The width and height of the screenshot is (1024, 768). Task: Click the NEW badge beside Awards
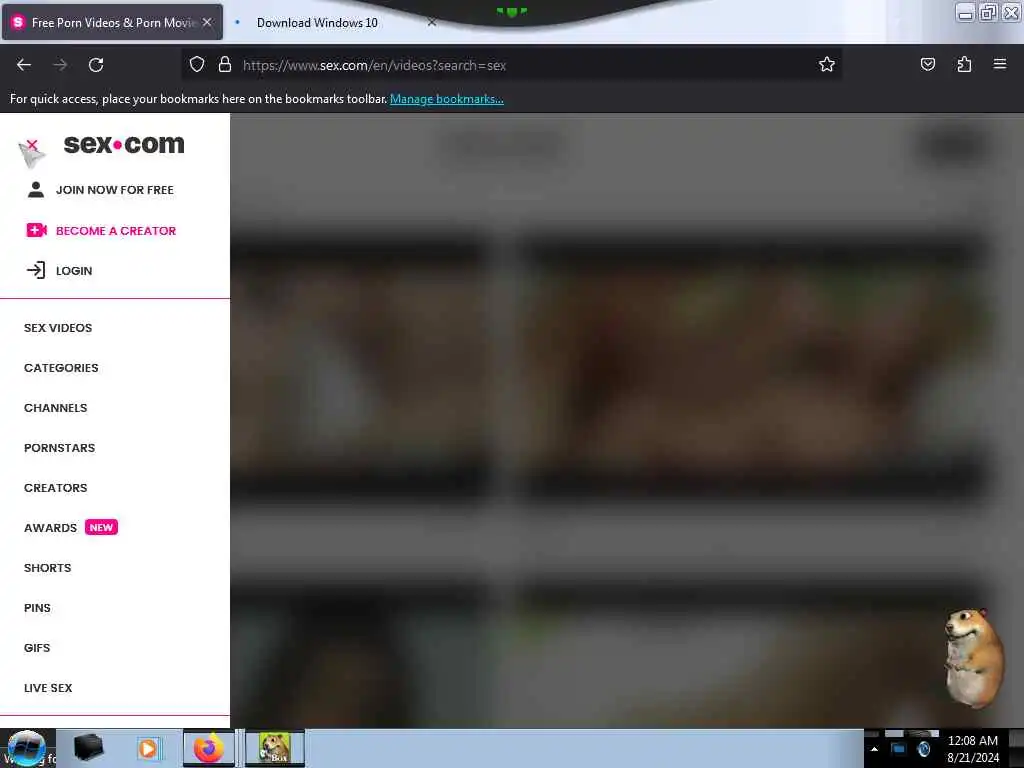pyautogui.click(x=101, y=527)
